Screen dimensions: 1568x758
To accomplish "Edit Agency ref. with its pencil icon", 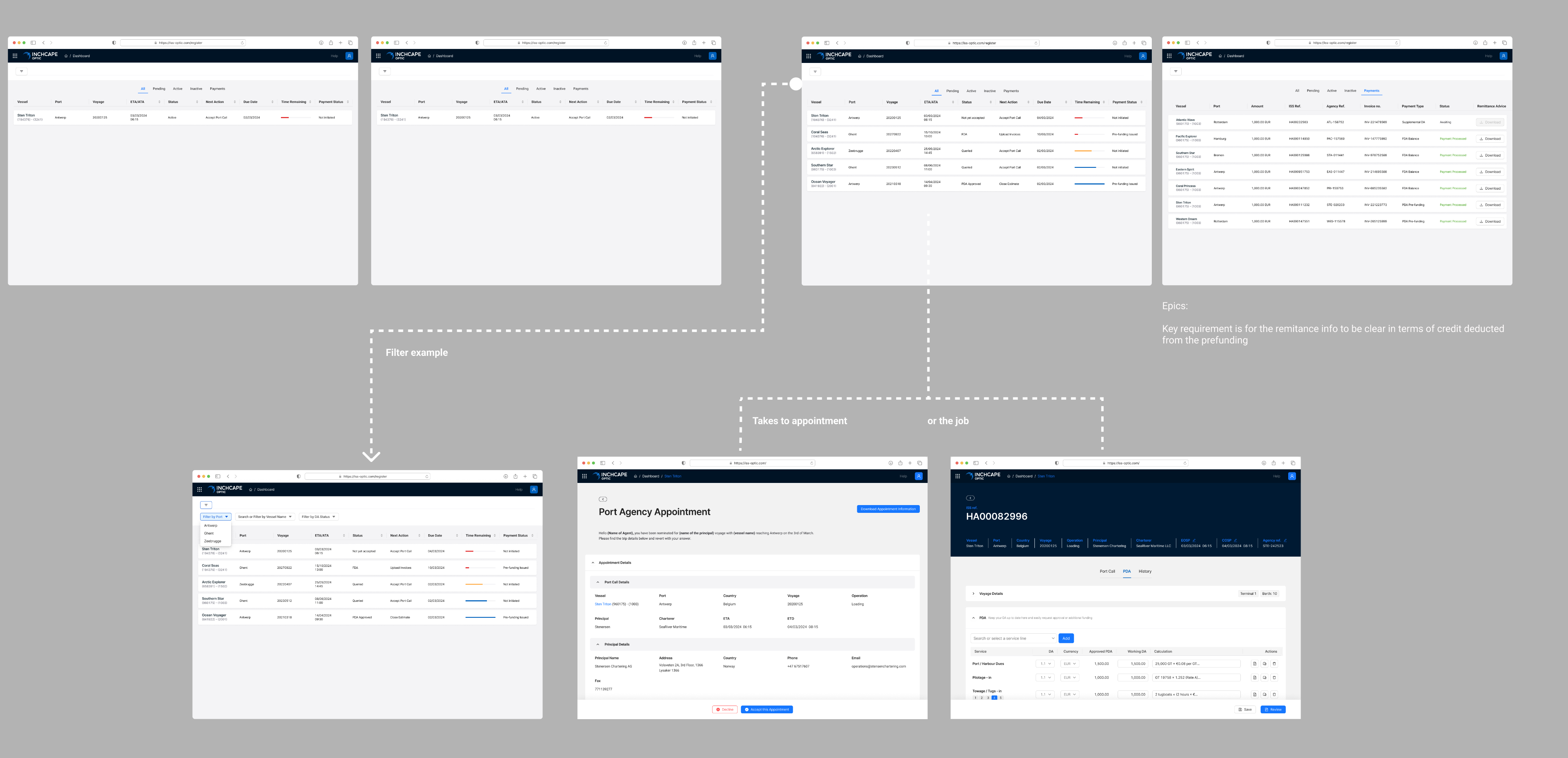I will coord(1285,540).
